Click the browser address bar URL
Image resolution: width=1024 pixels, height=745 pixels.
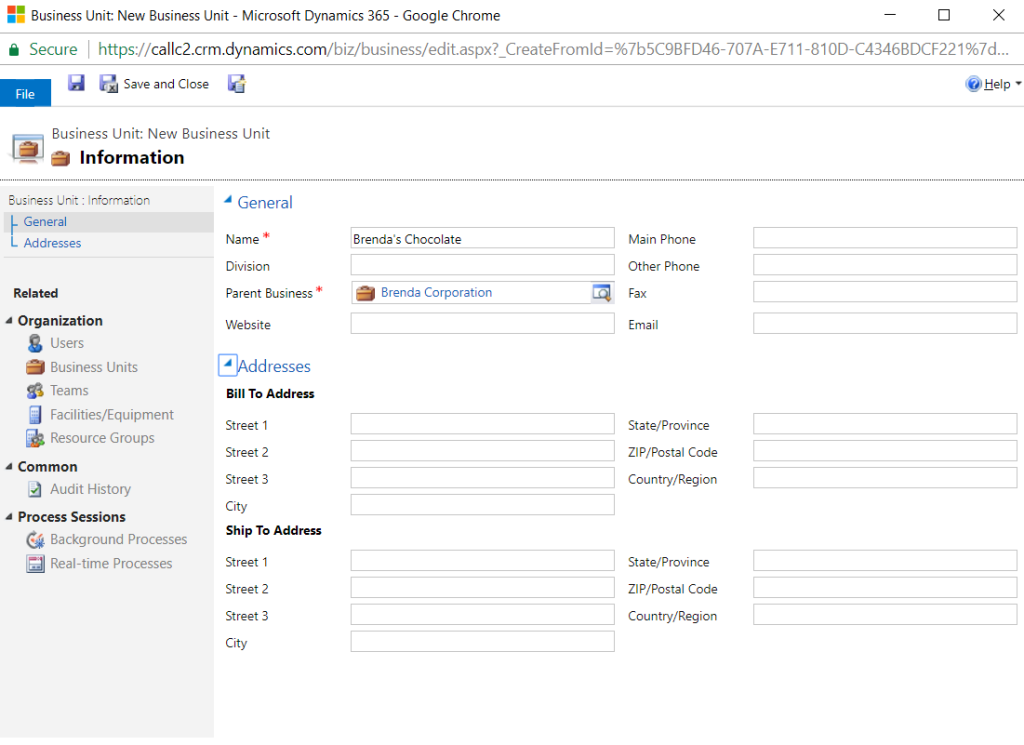(553, 50)
